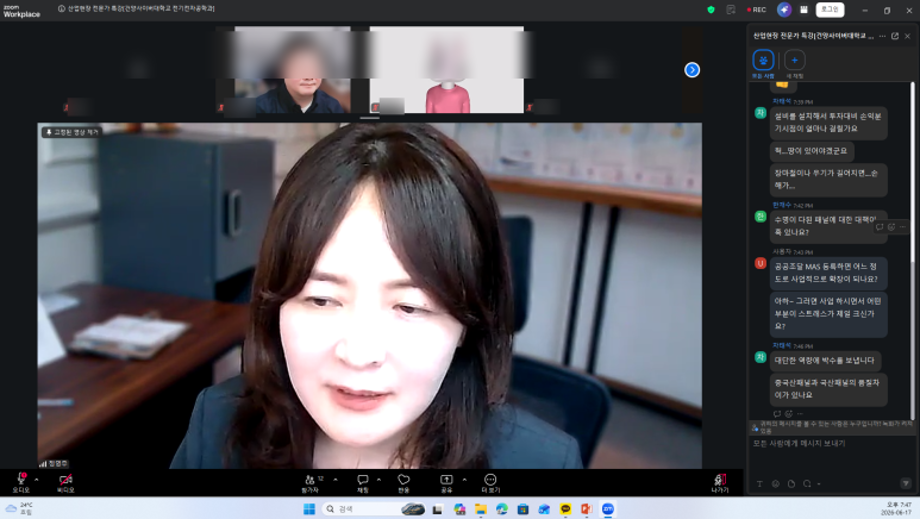Click the REC recording indicator
The height and width of the screenshot is (519, 920).
(x=757, y=9)
